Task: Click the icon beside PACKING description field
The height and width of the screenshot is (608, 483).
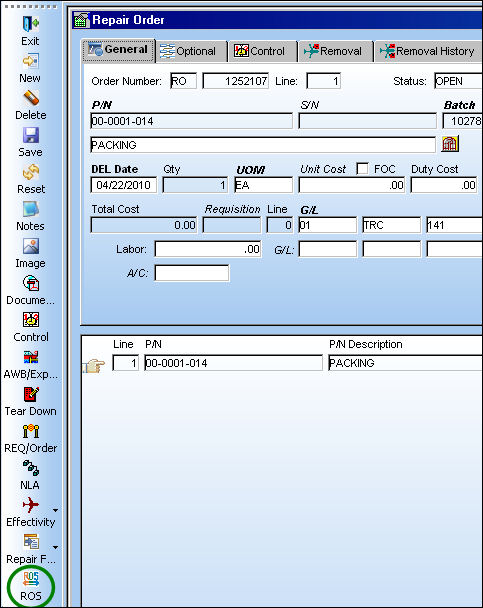Action: [450, 144]
